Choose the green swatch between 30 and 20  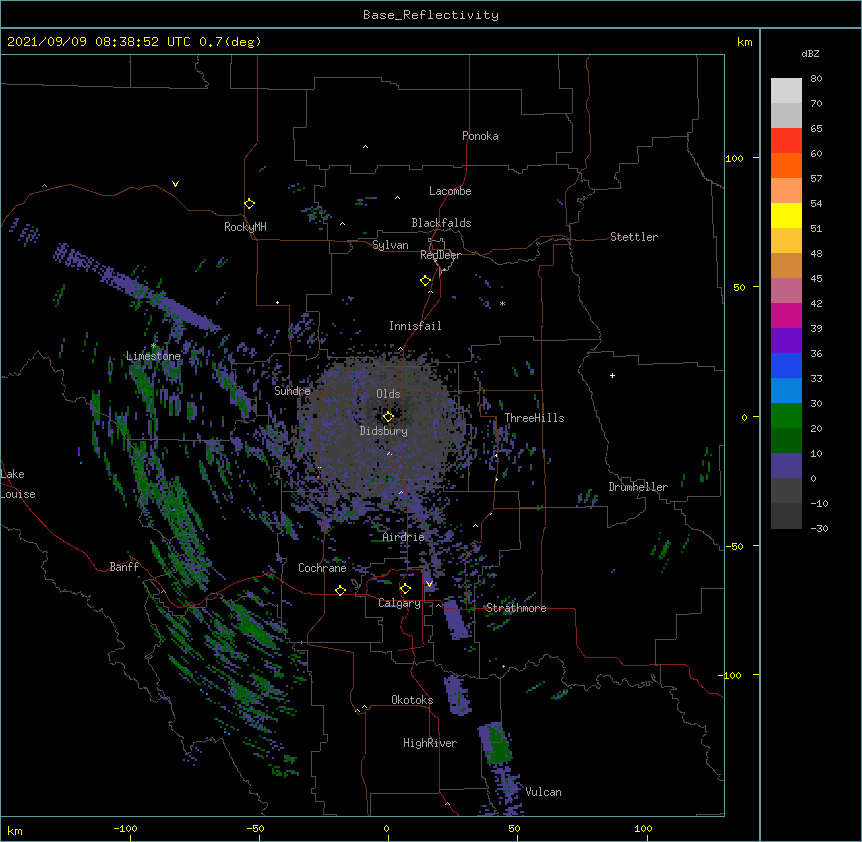(786, 416)
